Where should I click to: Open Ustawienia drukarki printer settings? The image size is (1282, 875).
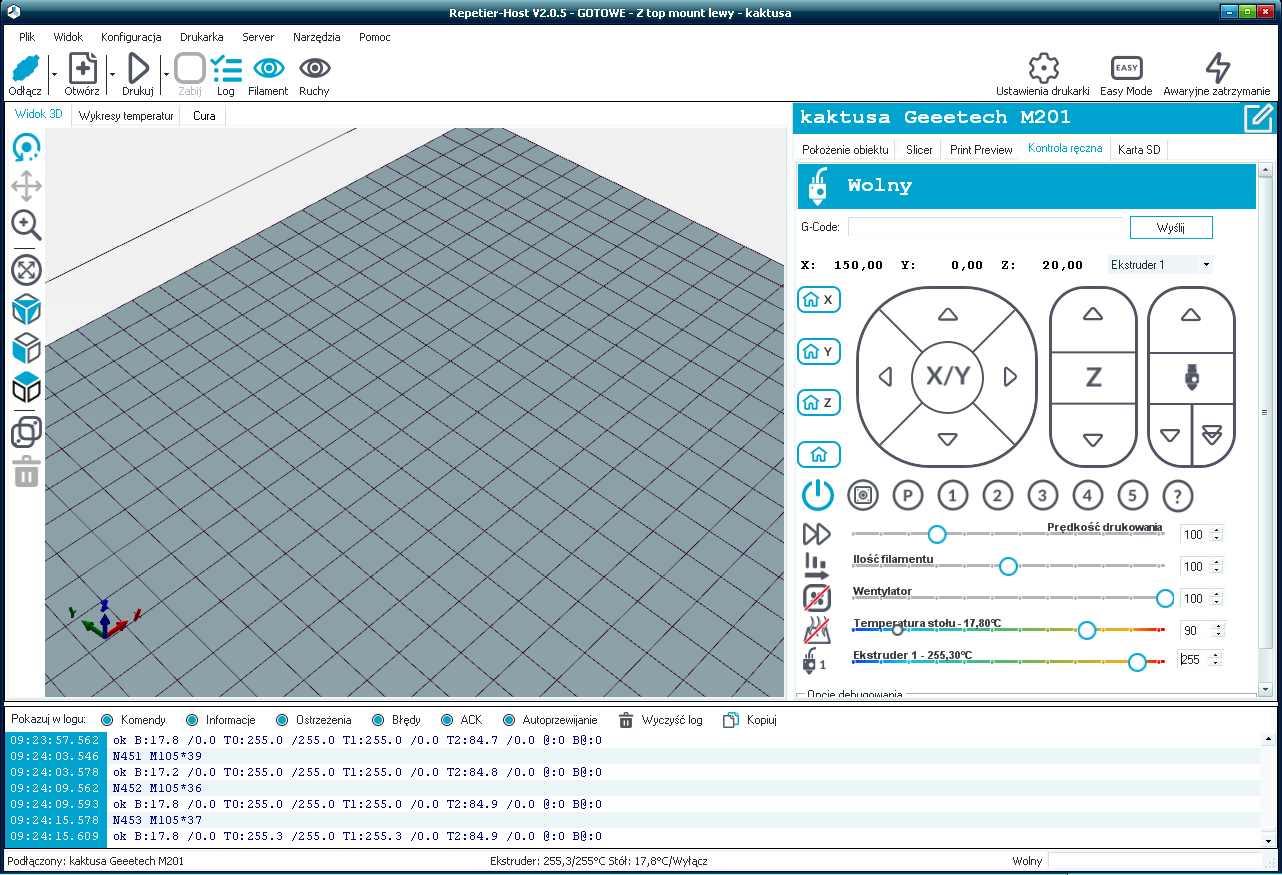1043,69
